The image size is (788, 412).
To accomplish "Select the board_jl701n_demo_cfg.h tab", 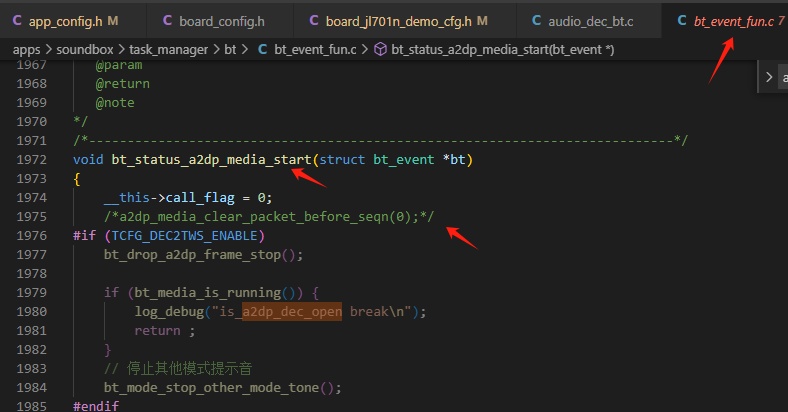I will [407, 21].
